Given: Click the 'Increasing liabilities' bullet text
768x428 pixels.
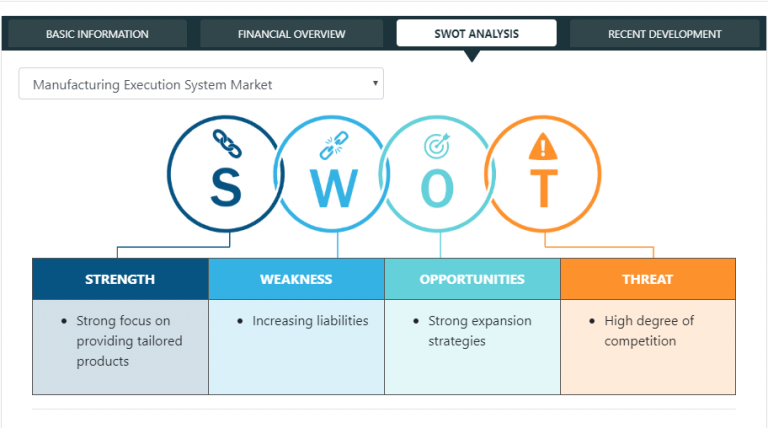Looking at the screenshot, I should (310, 321).
